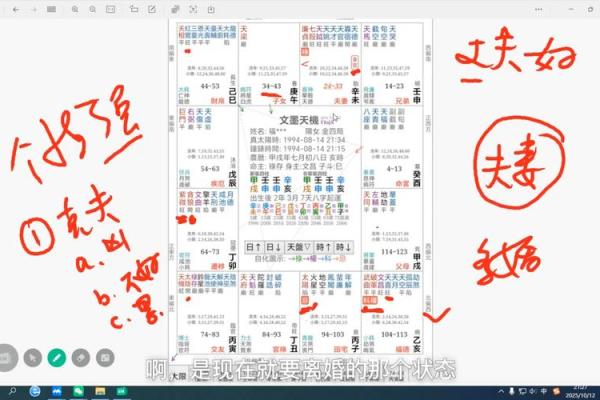Click the screenshot capture round button
The image size is (600, 400).
pos(105,358)
